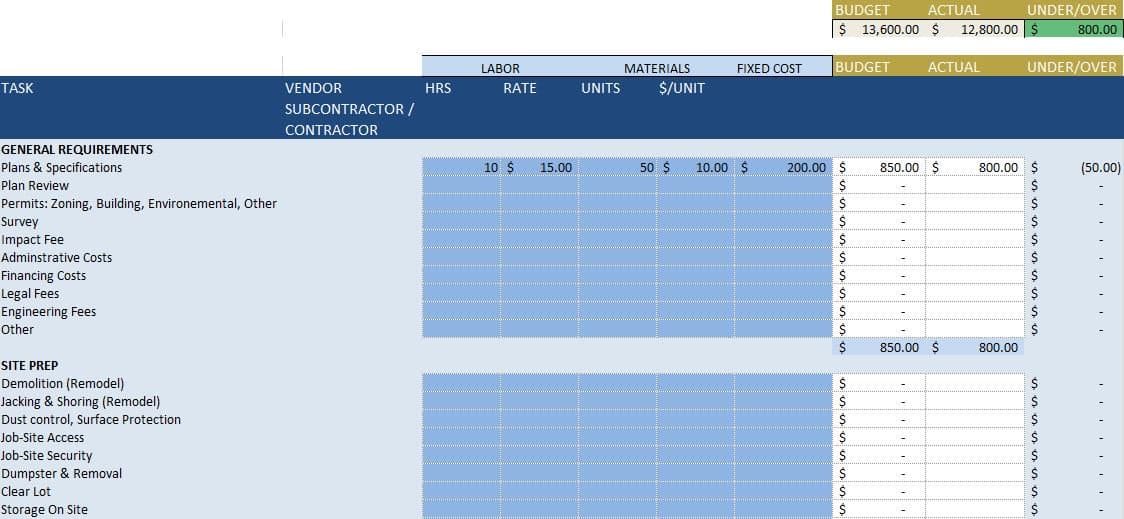Select the TASK column header

pos(17,88)
